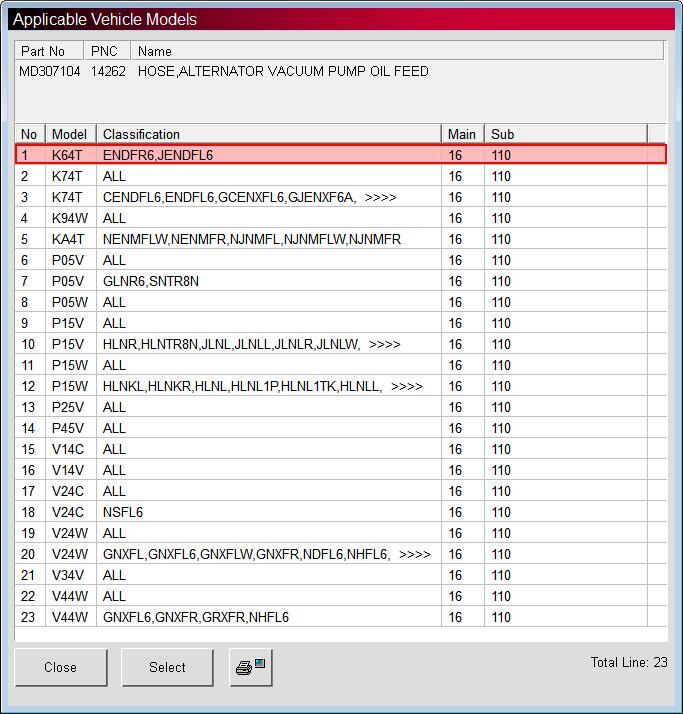This screenshot has width=683, height=714.
Task: Click the Close button
Action: 61,668
